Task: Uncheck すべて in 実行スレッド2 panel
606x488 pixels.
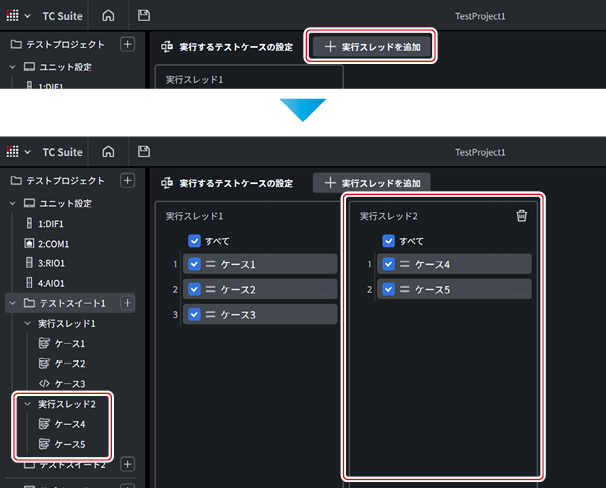Action: coord(388,241)
